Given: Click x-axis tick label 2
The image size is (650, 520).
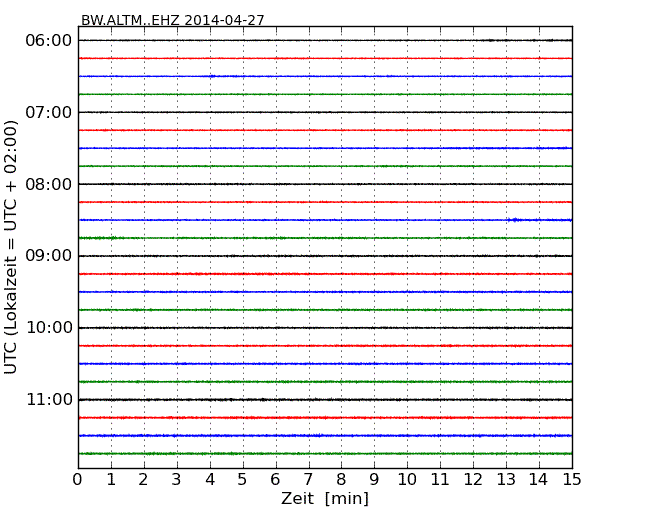Looking at the screenshot, I should 143,479.
